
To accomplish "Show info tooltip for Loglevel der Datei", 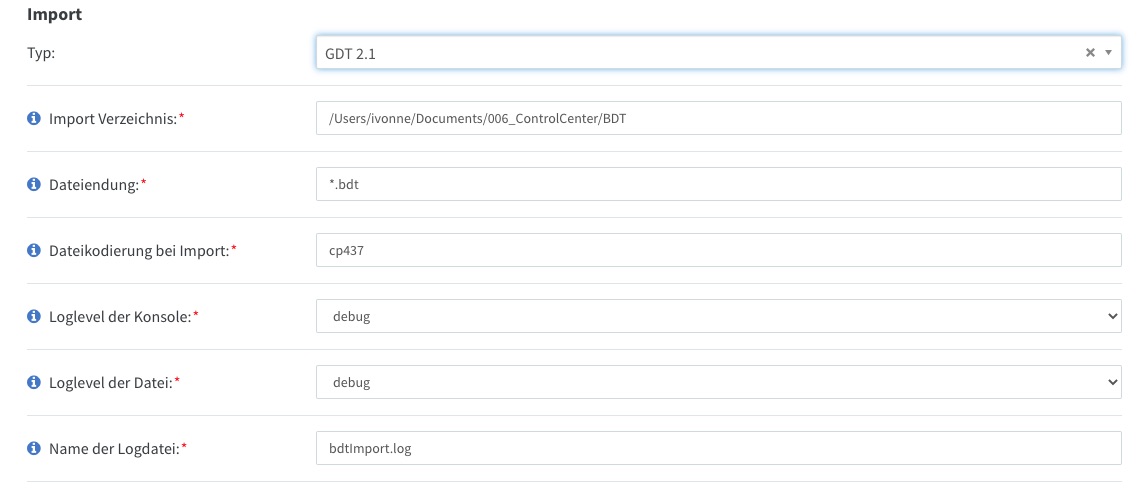I will [33, 382].
